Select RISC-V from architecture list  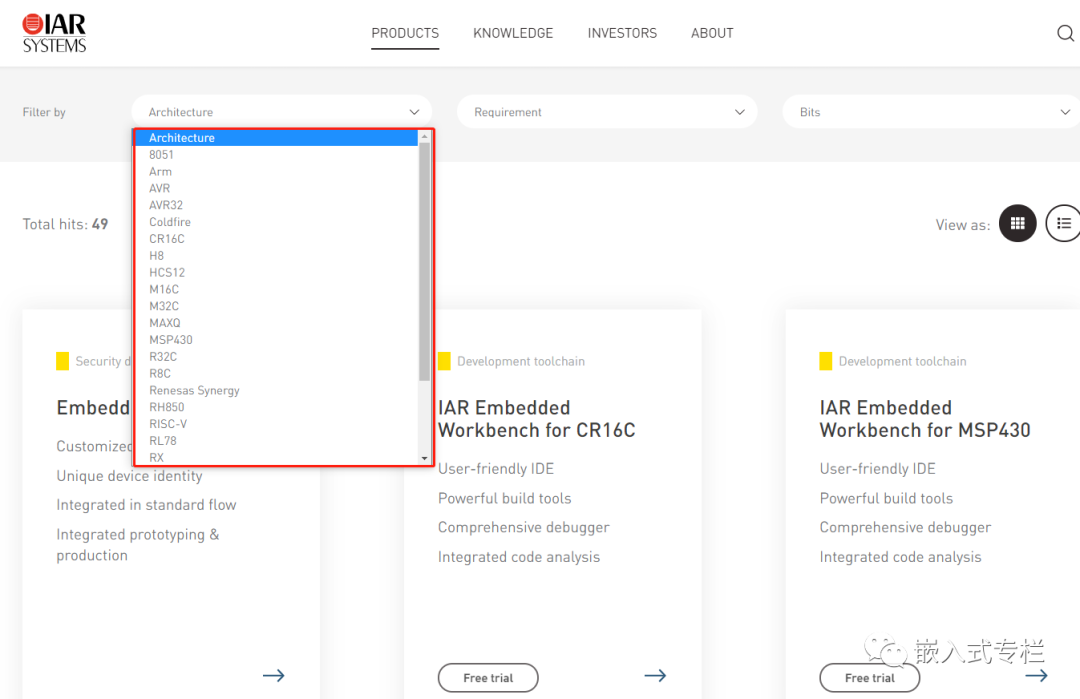point(276,424)
